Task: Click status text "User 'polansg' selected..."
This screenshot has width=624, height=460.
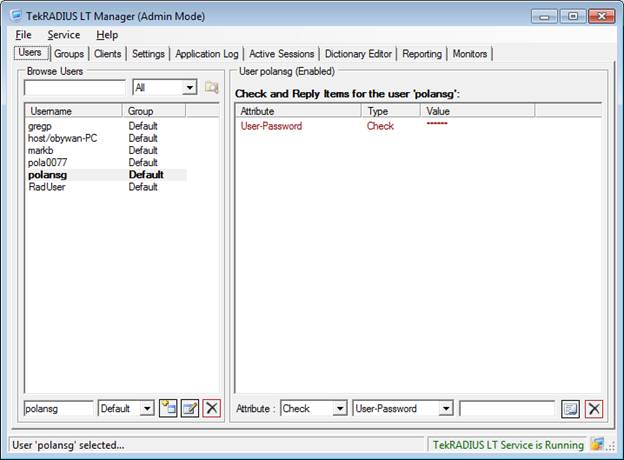Action: (68, 445)
